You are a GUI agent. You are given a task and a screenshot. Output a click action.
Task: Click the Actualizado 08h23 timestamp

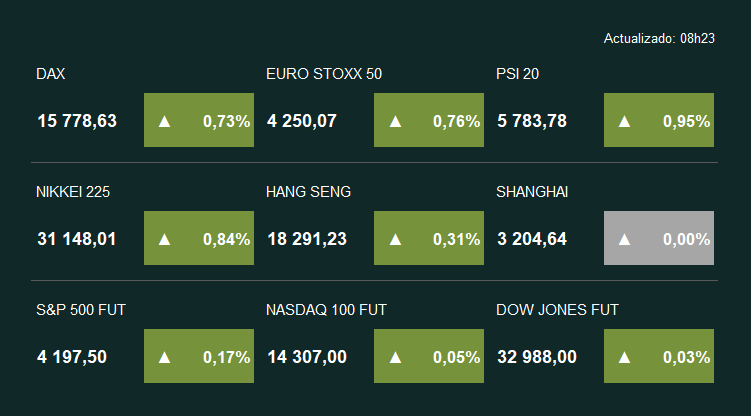click(x=659, y=38)
